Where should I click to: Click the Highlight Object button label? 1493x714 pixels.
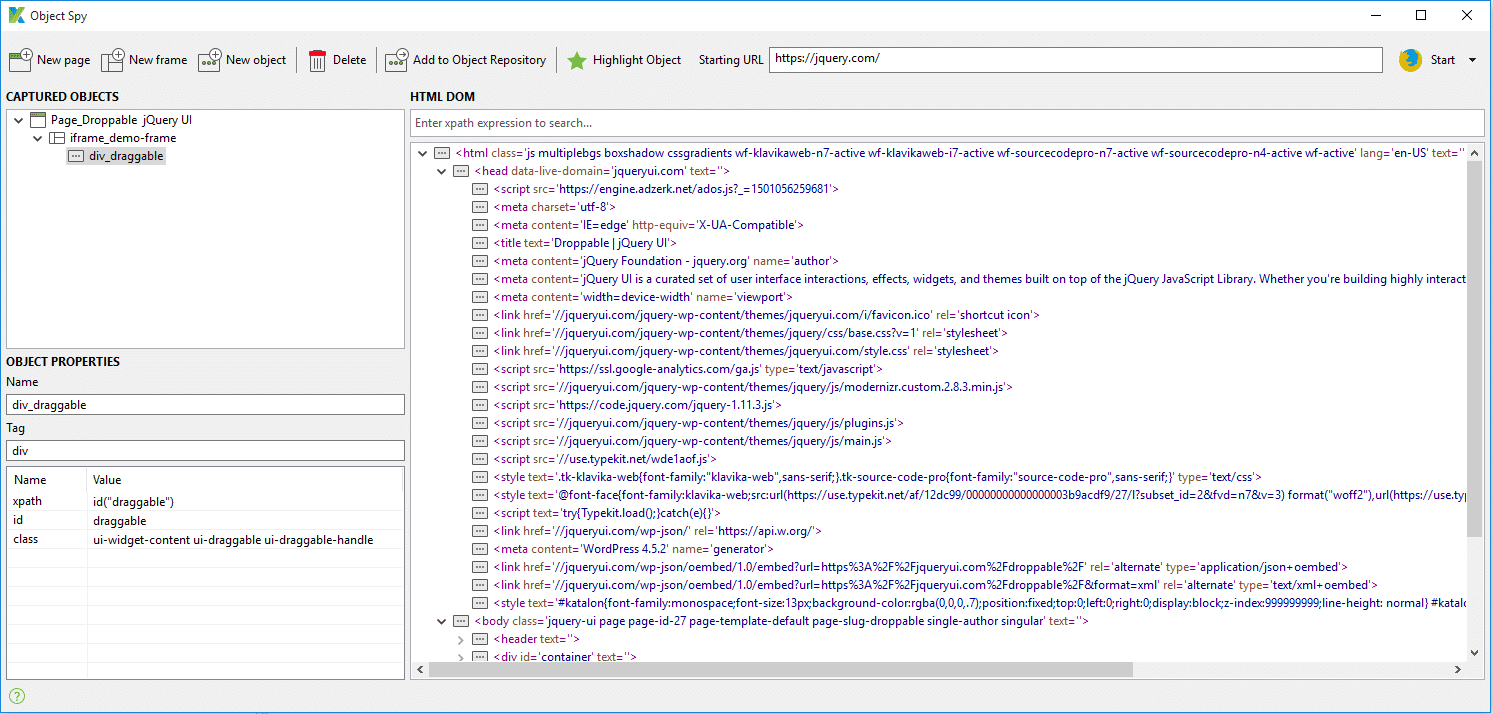coord(637,60)
